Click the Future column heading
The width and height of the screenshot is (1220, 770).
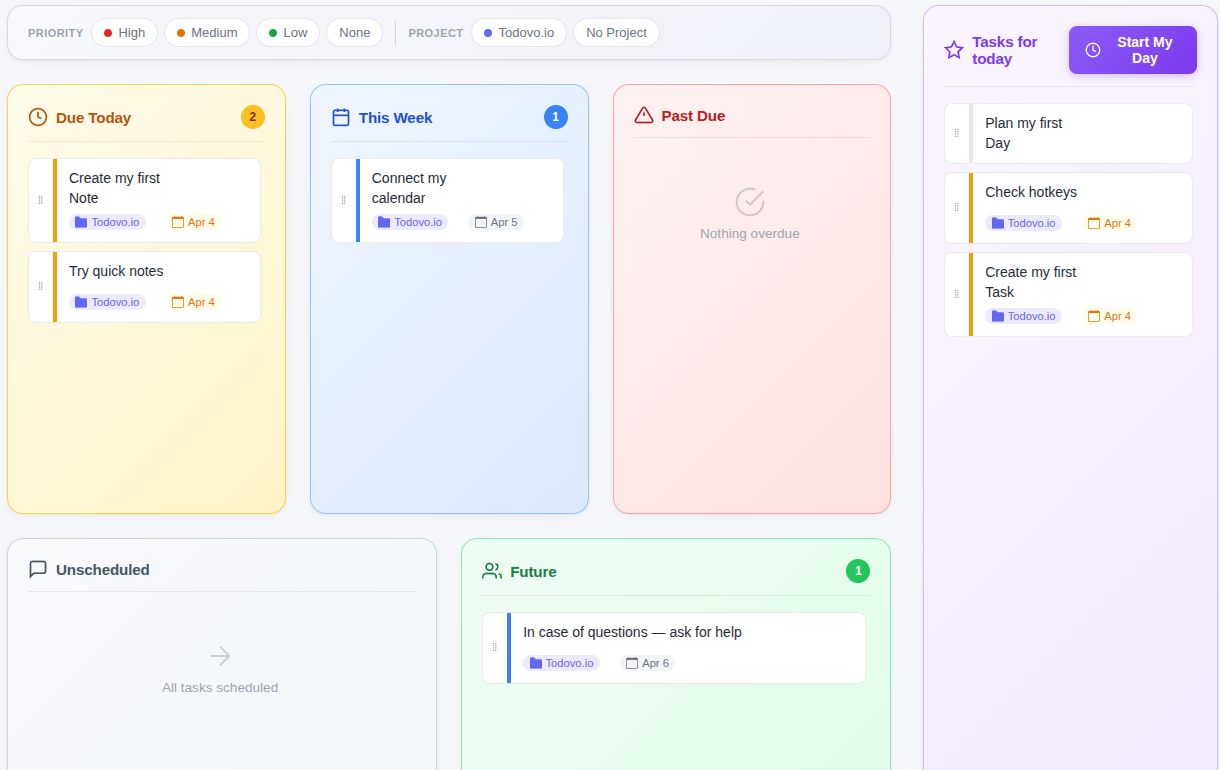[533, 571]
